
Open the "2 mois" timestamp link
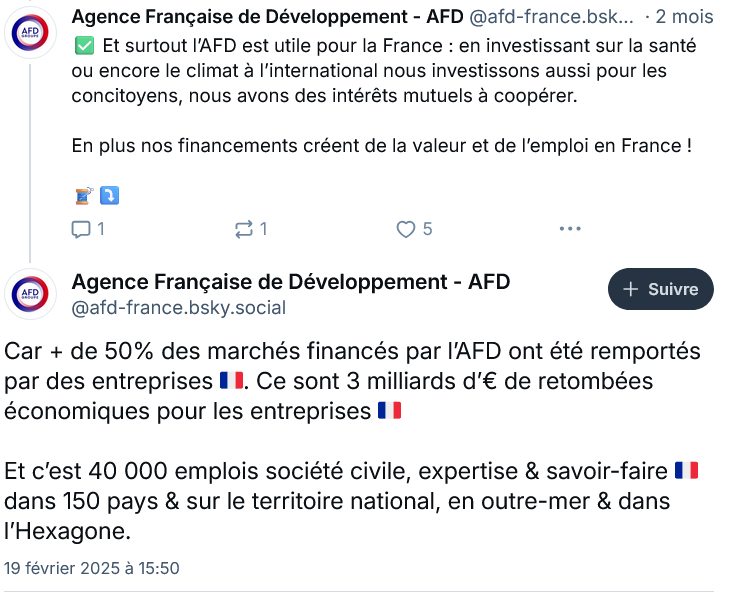point(685,17)
